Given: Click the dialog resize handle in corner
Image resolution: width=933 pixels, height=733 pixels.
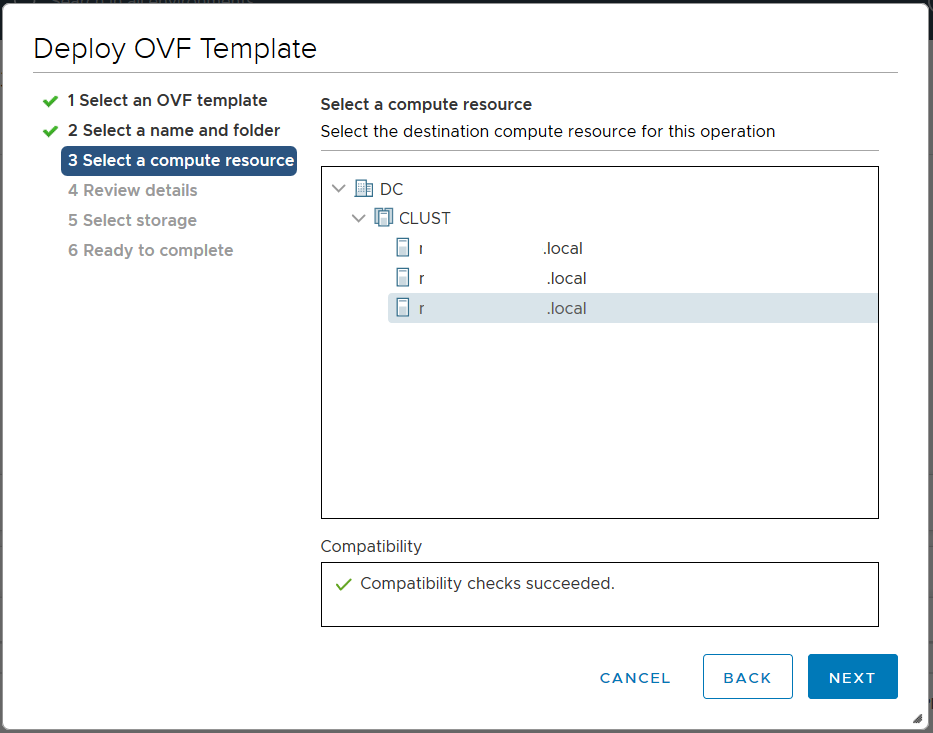Looking at the screenshot, I should [917, 719].
